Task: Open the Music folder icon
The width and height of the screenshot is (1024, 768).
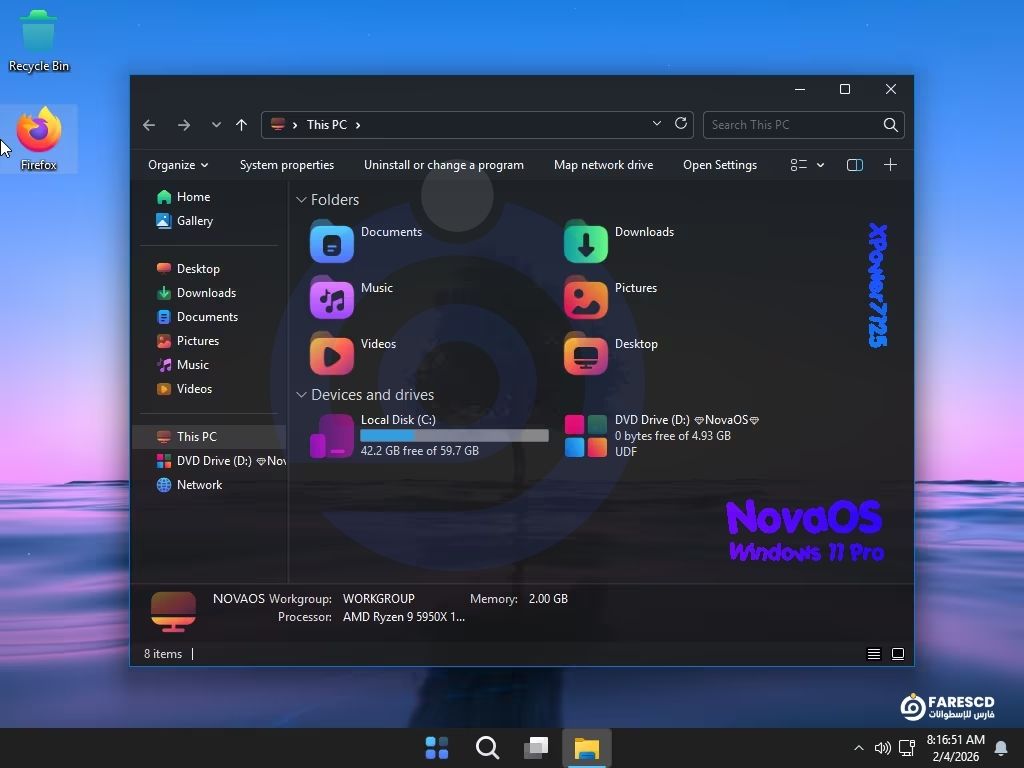Action: pos(332,299)
